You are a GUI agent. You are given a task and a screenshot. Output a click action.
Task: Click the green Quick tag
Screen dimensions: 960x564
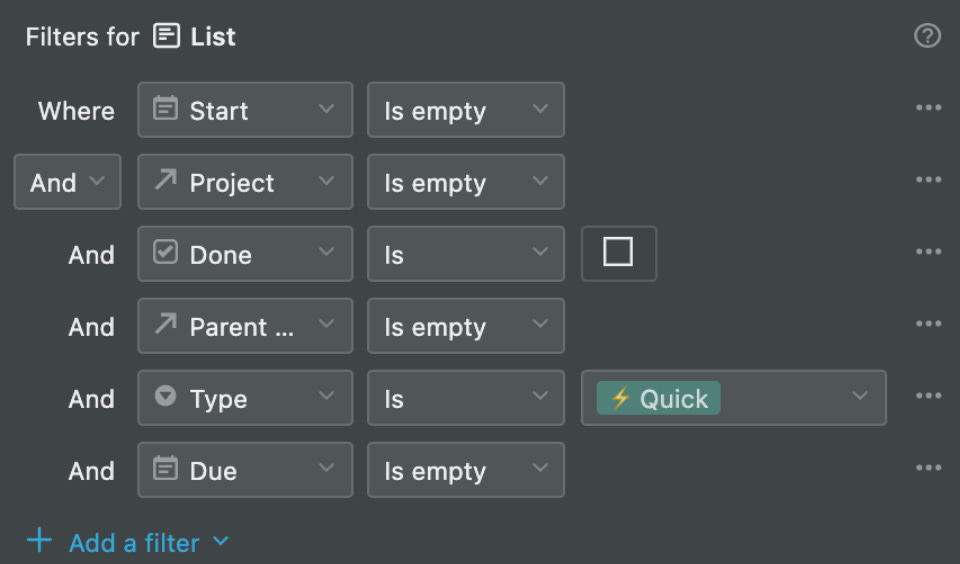pos(658,398)
